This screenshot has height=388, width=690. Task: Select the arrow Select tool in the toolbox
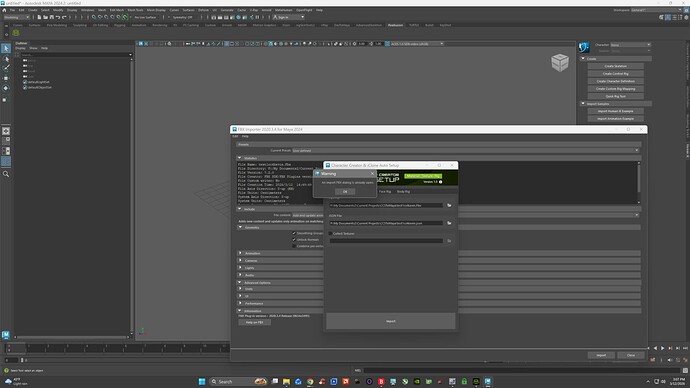[x=6, y=48]
